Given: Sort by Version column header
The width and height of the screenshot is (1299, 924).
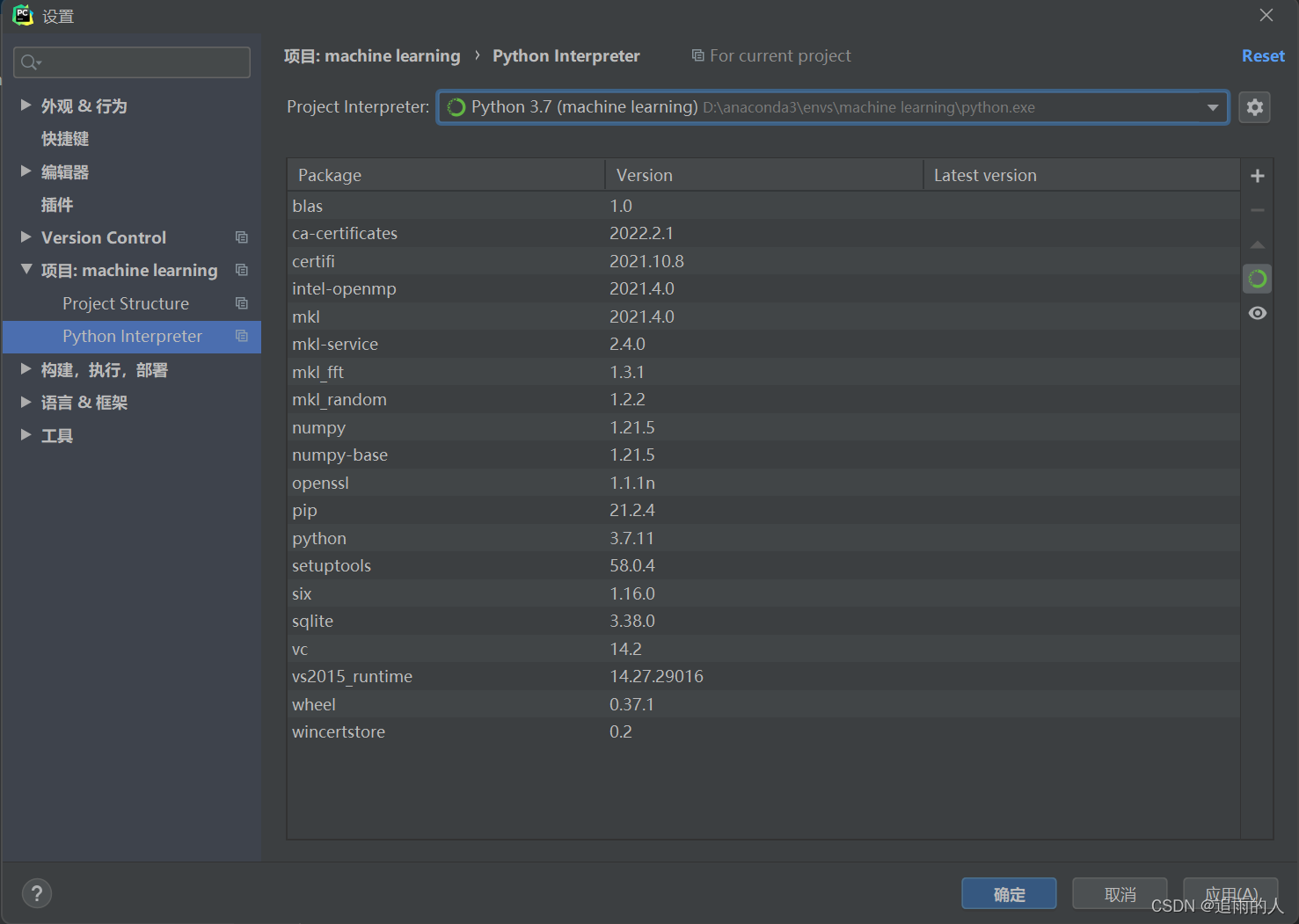Looking at the screenshot, I should coord(764,175).
